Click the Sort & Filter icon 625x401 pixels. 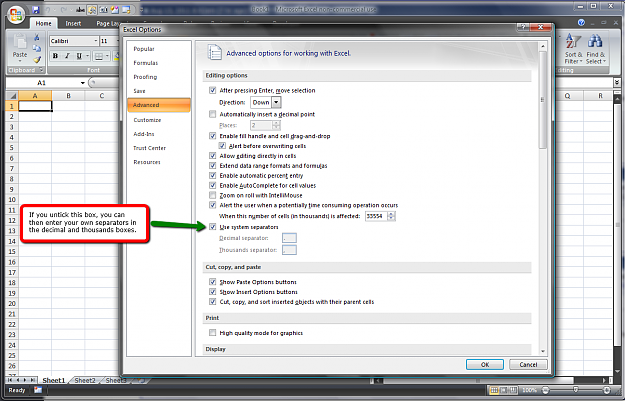[x=574, y=43]
